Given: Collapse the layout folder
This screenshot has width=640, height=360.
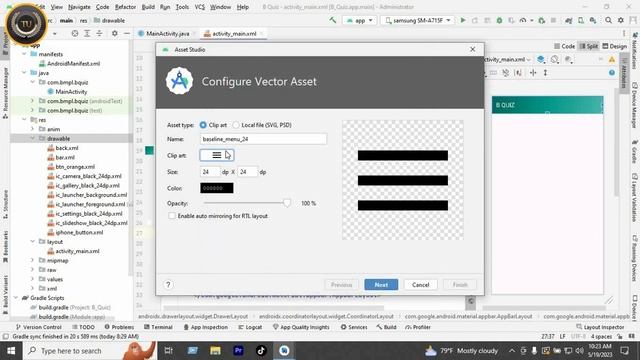Looking at the screenshot, I should pyautogui.click(x=33, y=242).
